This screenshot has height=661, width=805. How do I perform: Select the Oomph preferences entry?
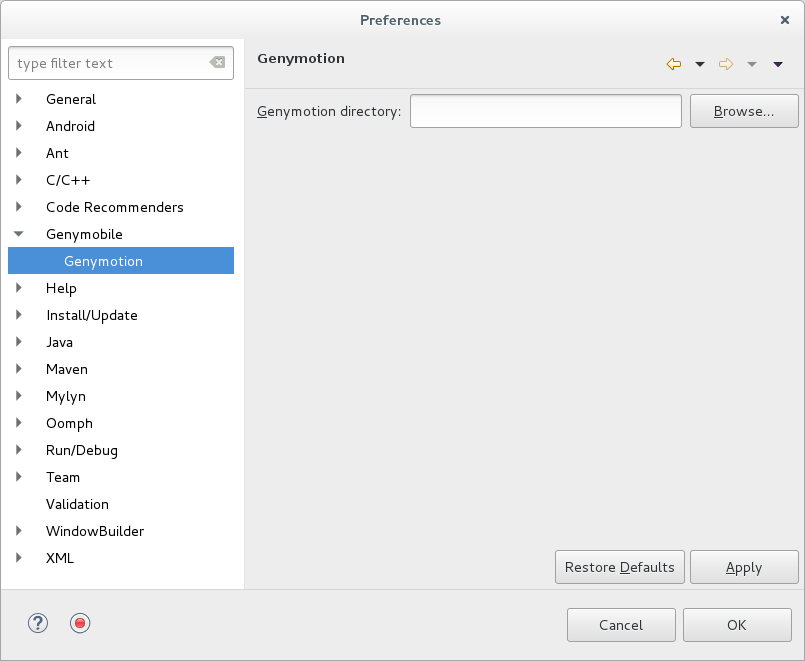click(x=69, y=423)
